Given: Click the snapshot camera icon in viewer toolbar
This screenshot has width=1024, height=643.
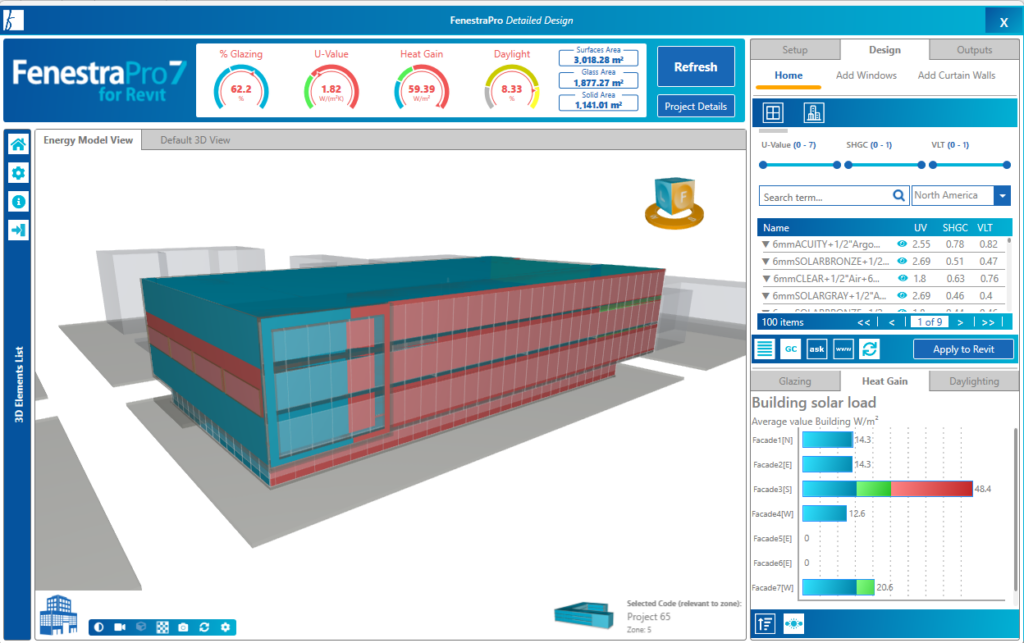Looking at the screenshot, I should click(x=184, y=627).
